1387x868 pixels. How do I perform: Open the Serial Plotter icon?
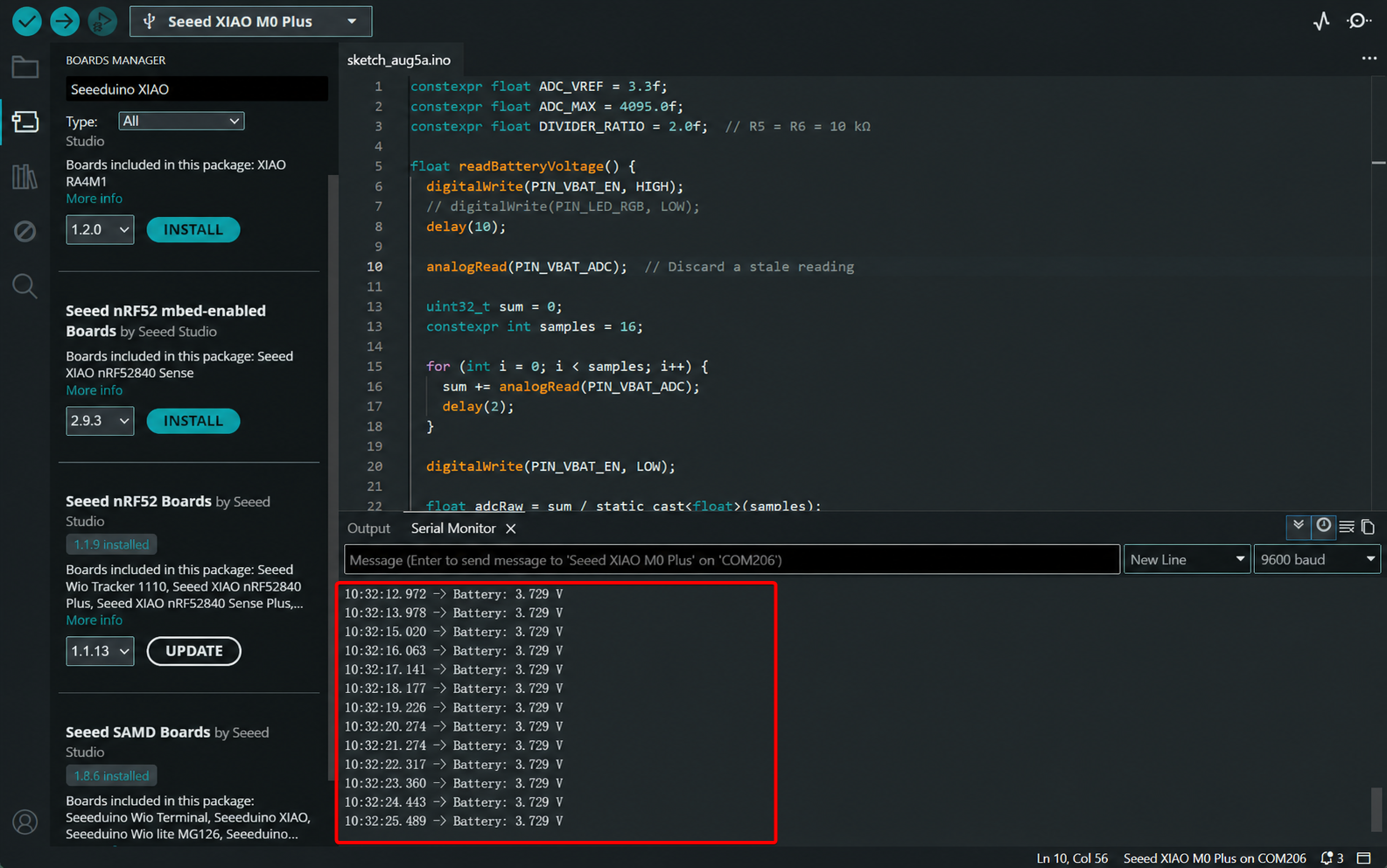(x=1321, y=21)
